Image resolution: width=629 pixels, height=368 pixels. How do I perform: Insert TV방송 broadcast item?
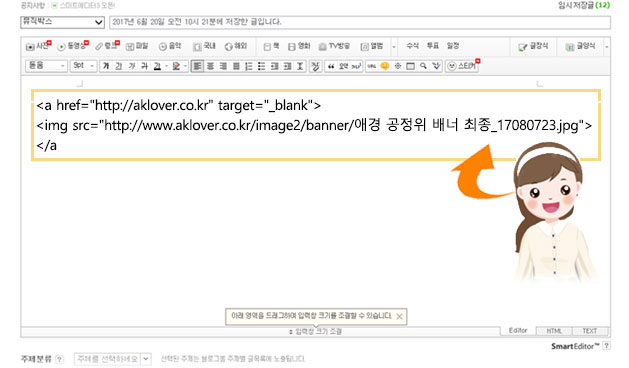pos(334,46)
